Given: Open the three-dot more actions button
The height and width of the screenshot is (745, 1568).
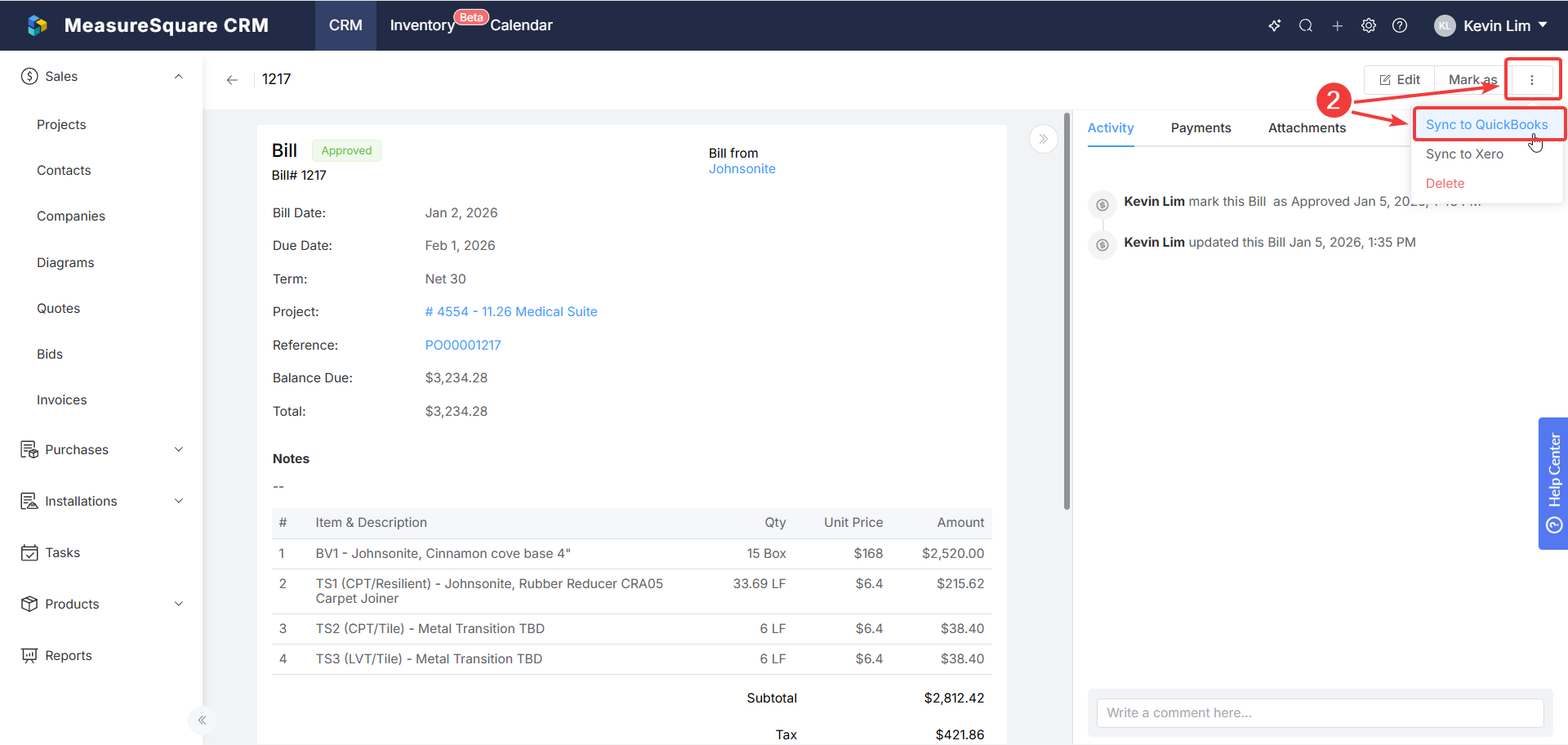Looking at the screenshot, I should [x=1532, y=79].
